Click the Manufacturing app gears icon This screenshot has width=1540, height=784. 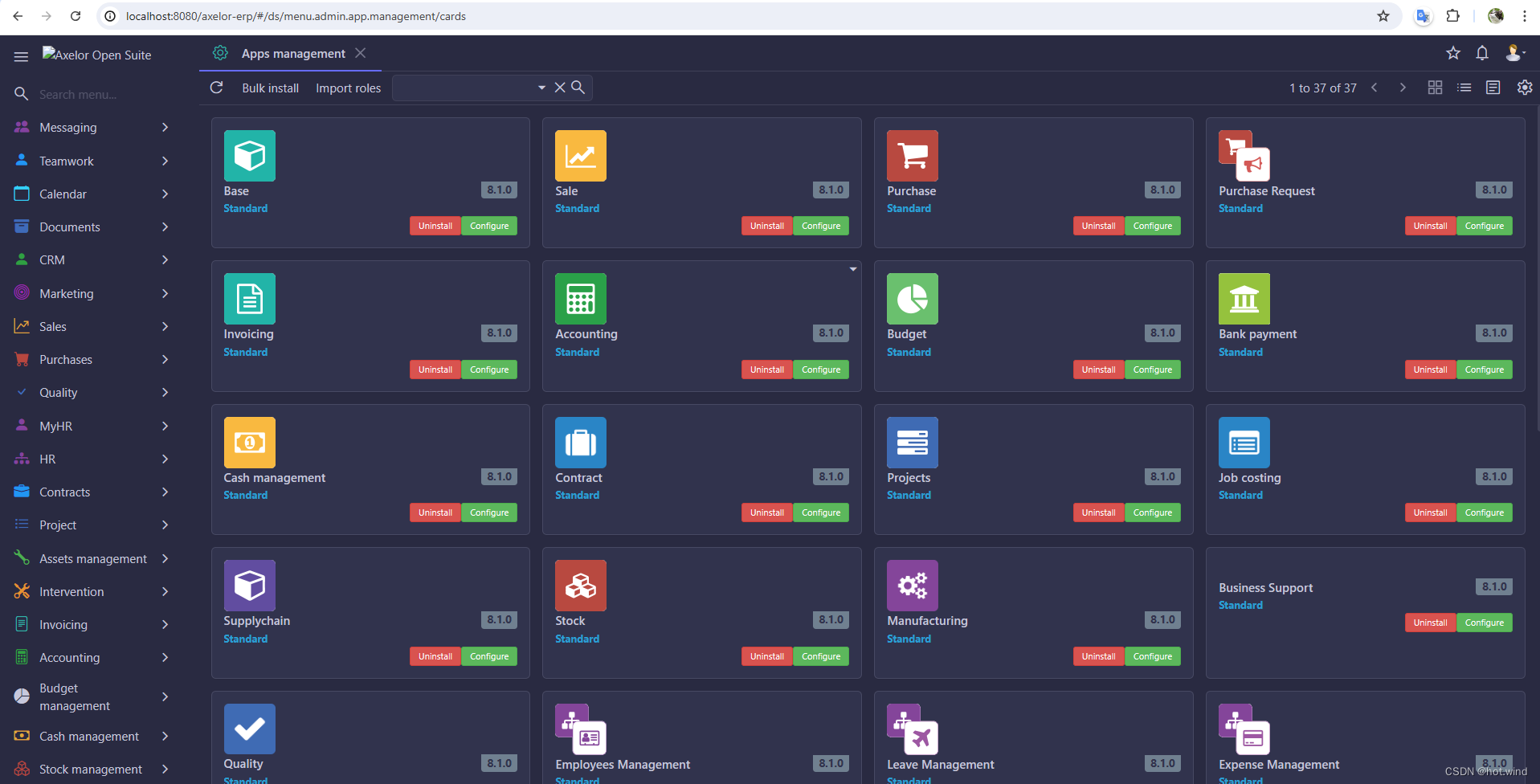click(x=913, y=586)
